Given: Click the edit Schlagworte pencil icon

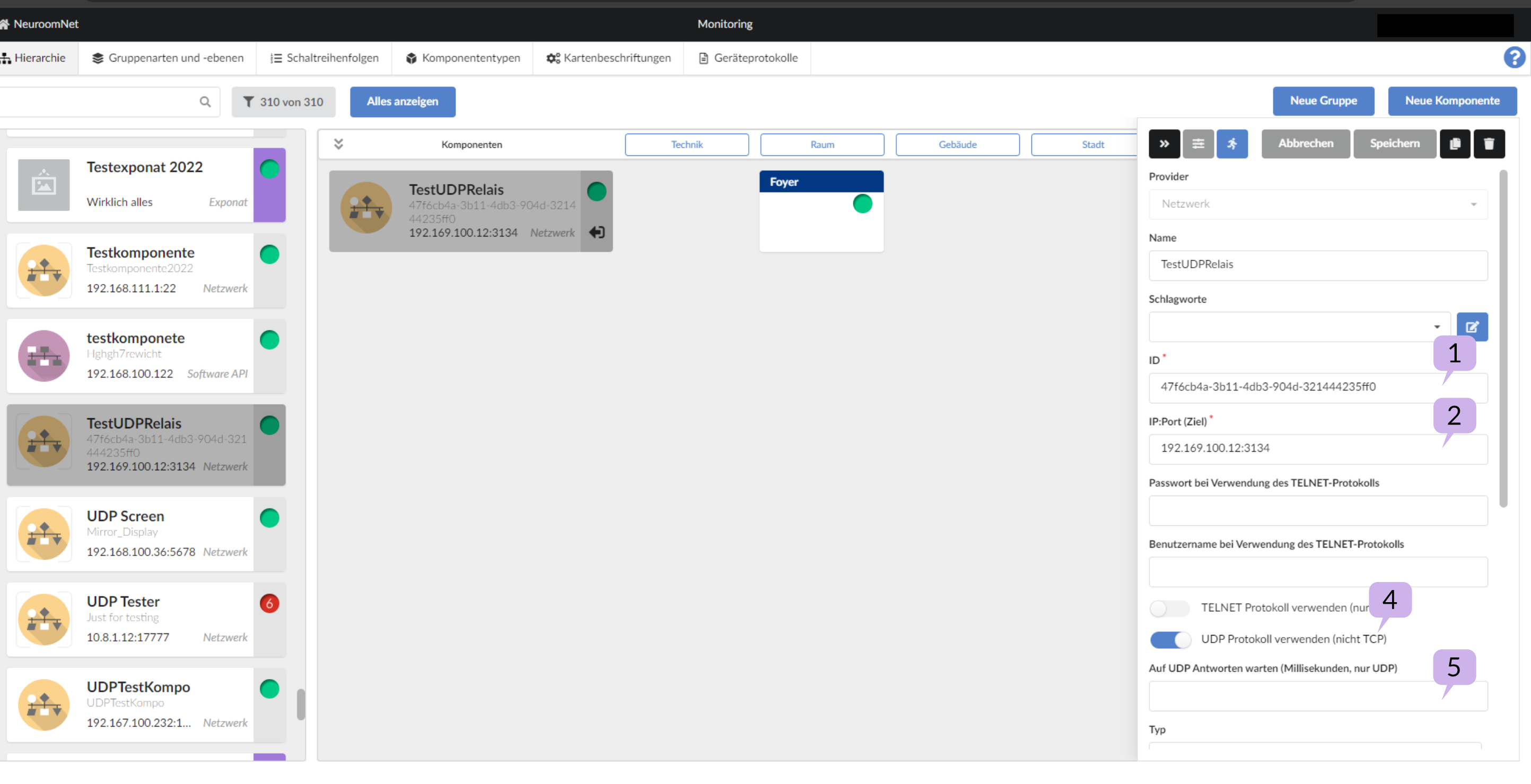Looking at the screenshot, I should point(1472,327).
